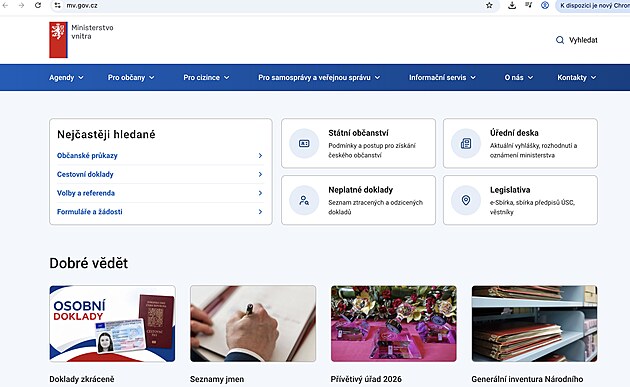Open the Úřední deska card title
Image resolution: width=630 pixels, height=387 pixels.
click(x=514, y=133)
